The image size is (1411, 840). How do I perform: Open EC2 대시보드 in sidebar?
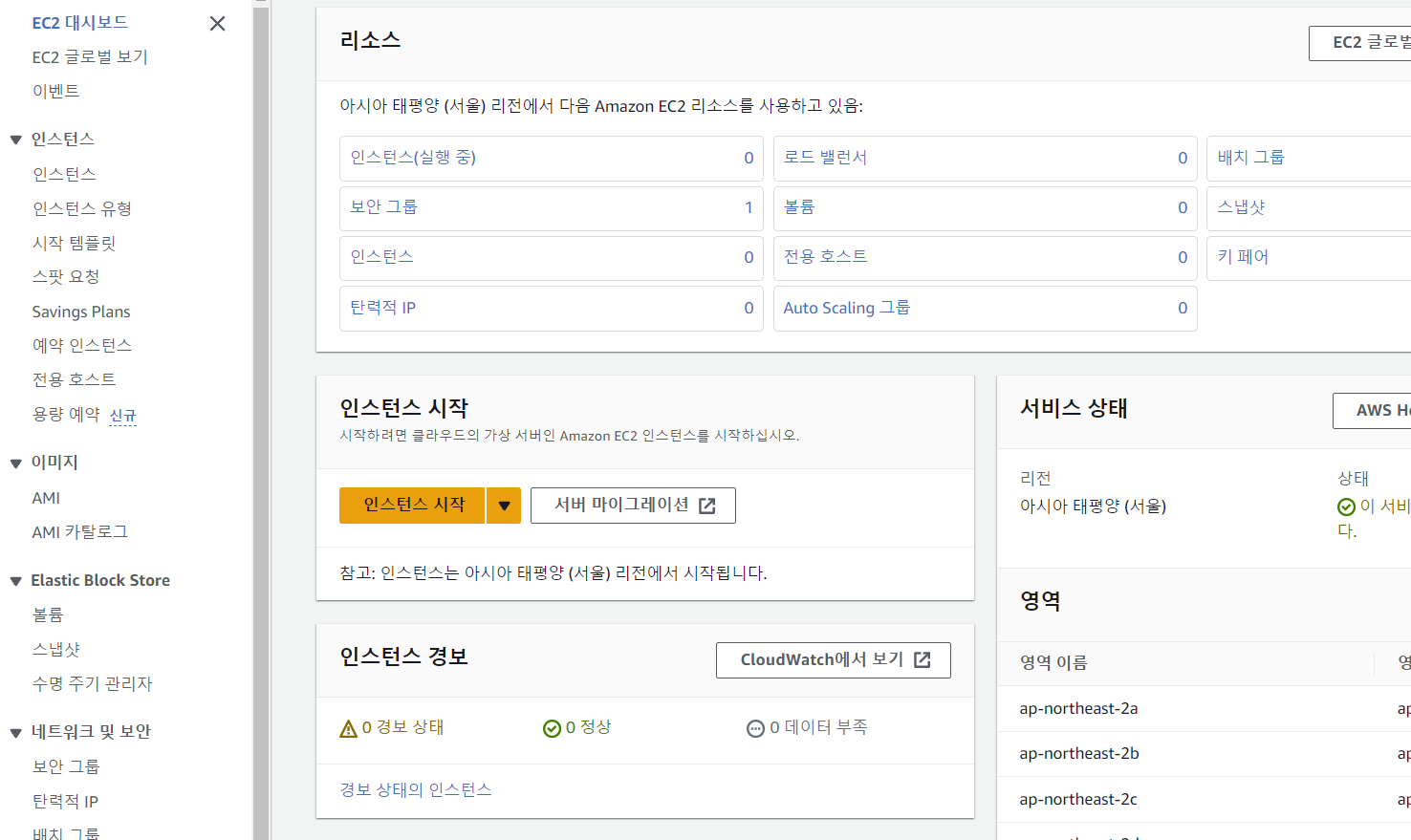[79, 23]
